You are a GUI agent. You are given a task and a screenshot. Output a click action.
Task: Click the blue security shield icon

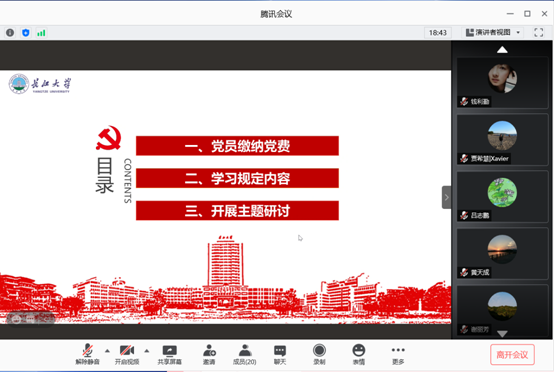coord(25,33)
